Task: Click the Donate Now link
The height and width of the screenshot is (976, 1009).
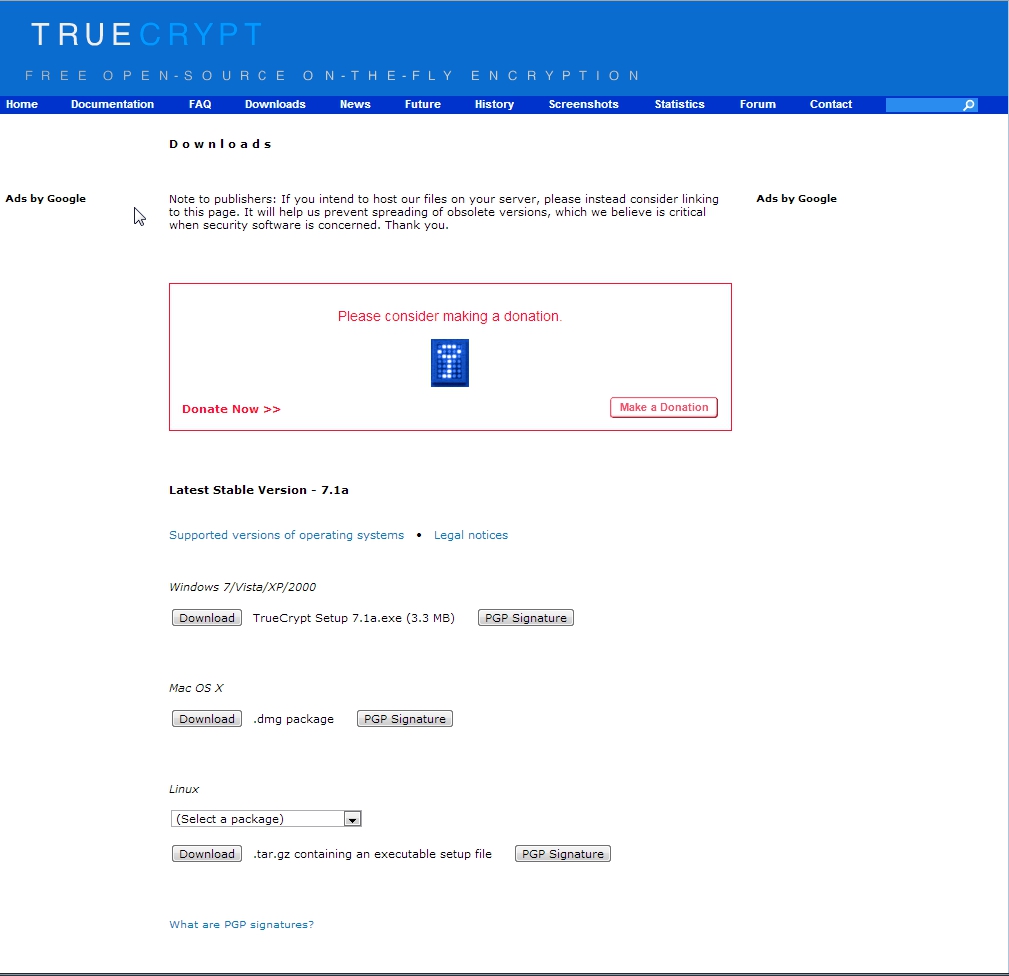Action: [230, 408]
